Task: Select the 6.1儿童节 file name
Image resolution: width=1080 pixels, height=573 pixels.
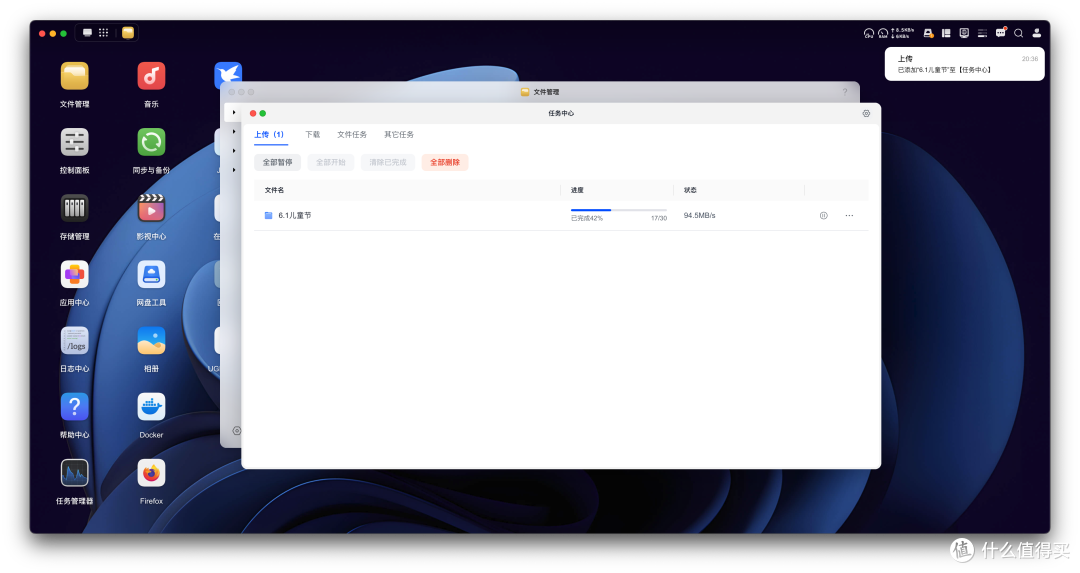Action: click(x=295, y=216)
